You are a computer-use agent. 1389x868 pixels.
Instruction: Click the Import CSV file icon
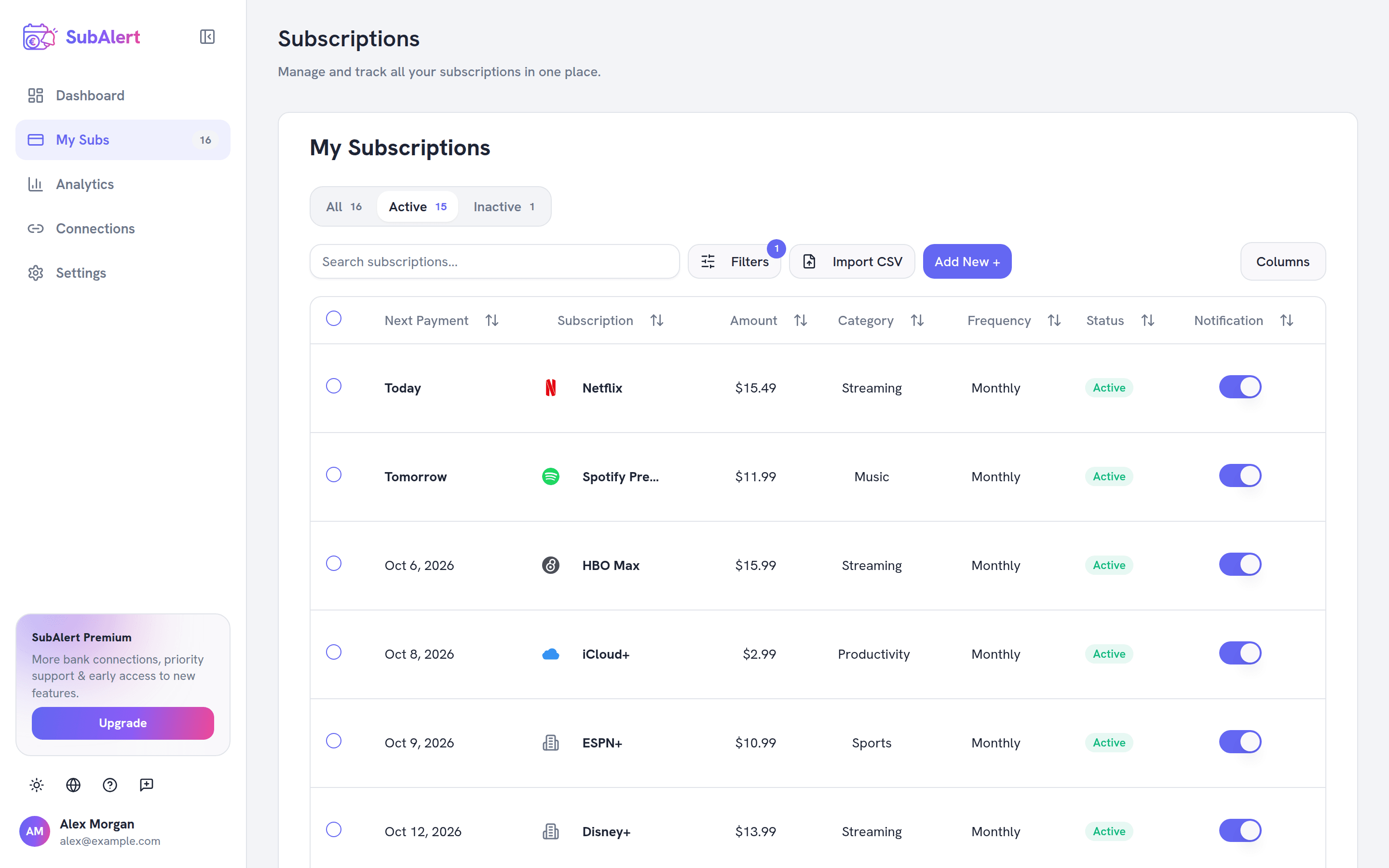tap(809, 262)
